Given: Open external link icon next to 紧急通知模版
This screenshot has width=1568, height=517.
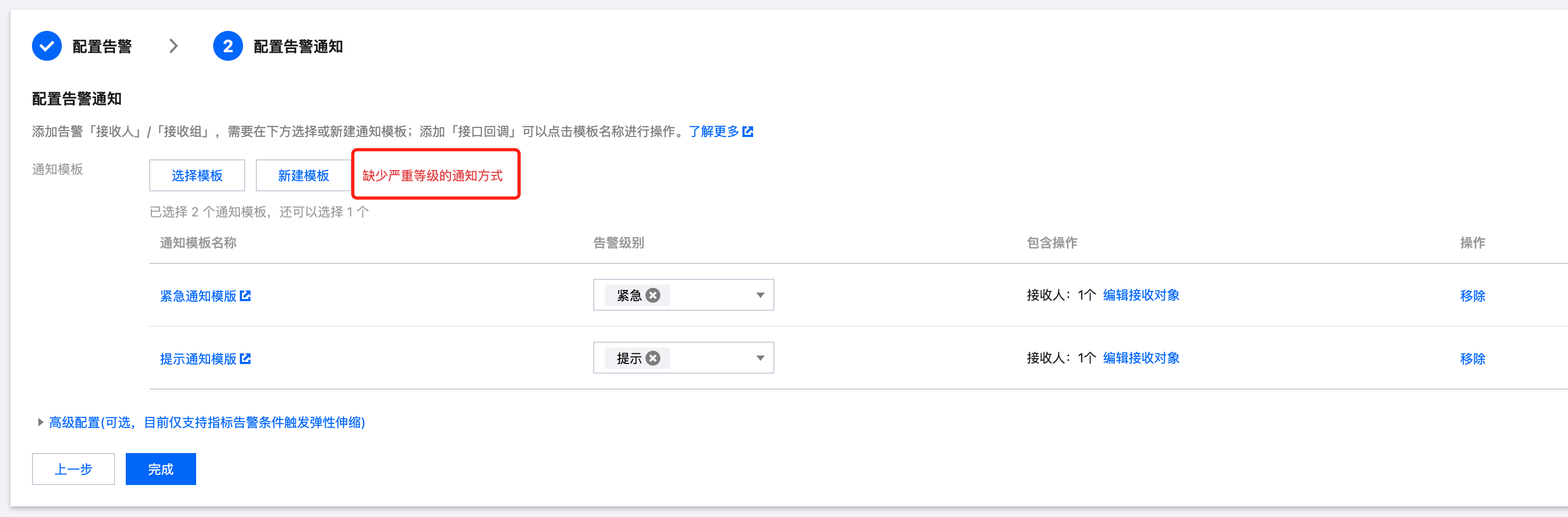Looking at the screenshot, I should pos(245,296).
